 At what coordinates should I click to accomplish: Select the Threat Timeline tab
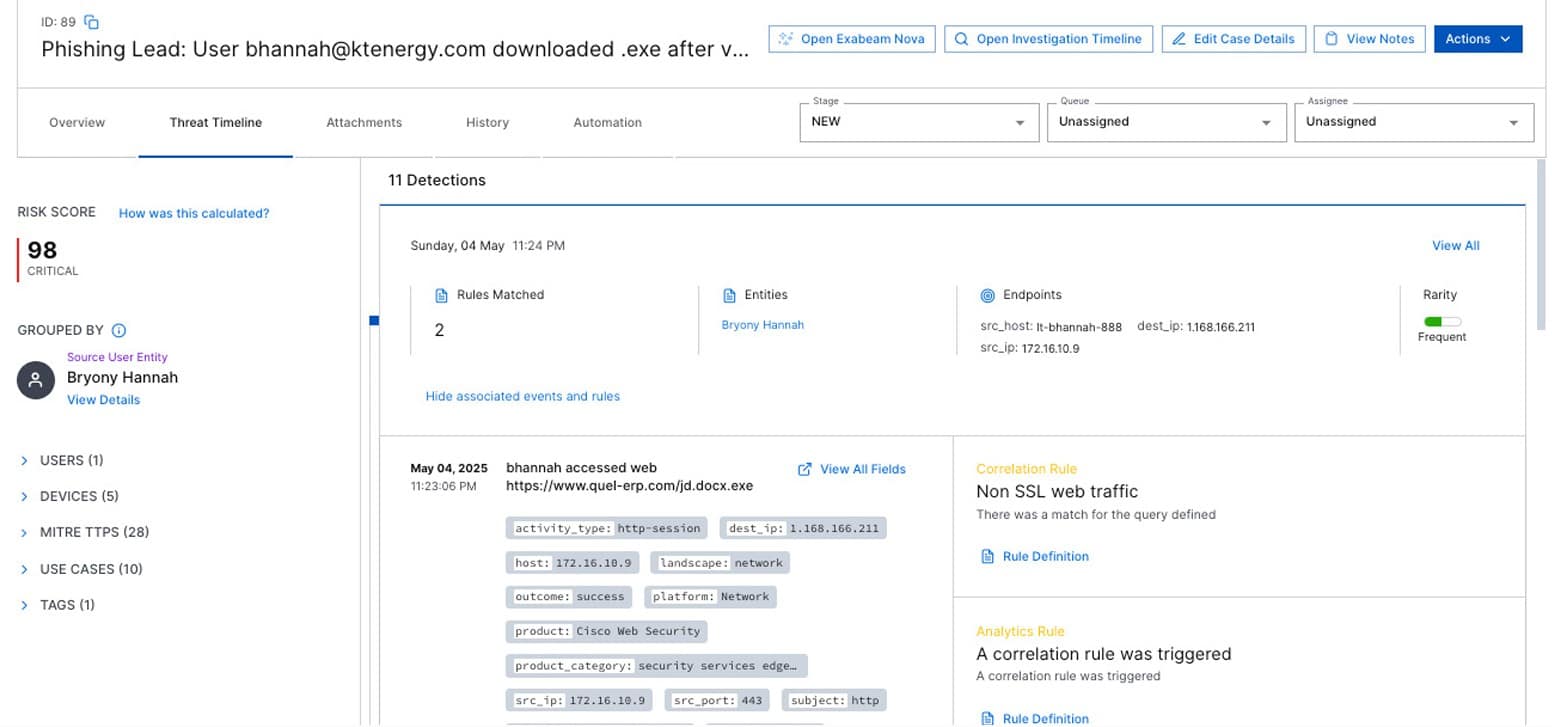coord(216,123)
